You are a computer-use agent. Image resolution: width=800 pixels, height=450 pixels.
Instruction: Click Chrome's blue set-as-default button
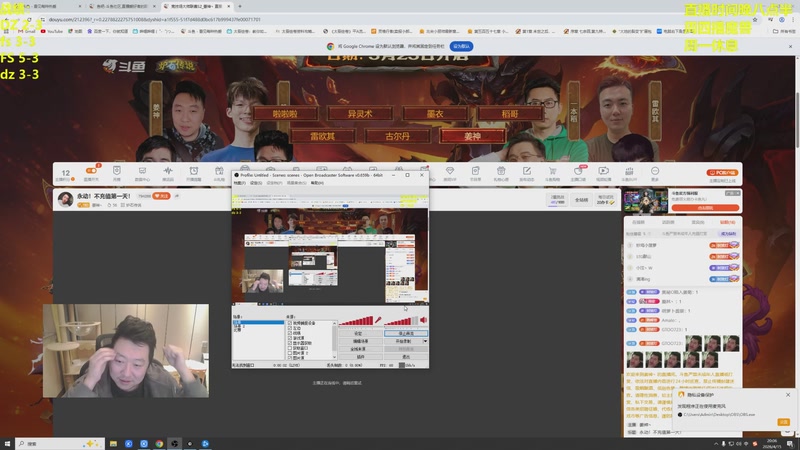461,46
